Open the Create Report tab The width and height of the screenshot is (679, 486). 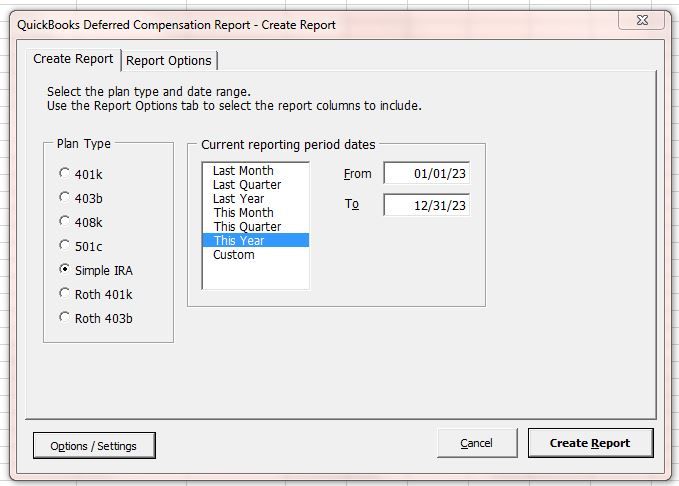coord(73,59)
